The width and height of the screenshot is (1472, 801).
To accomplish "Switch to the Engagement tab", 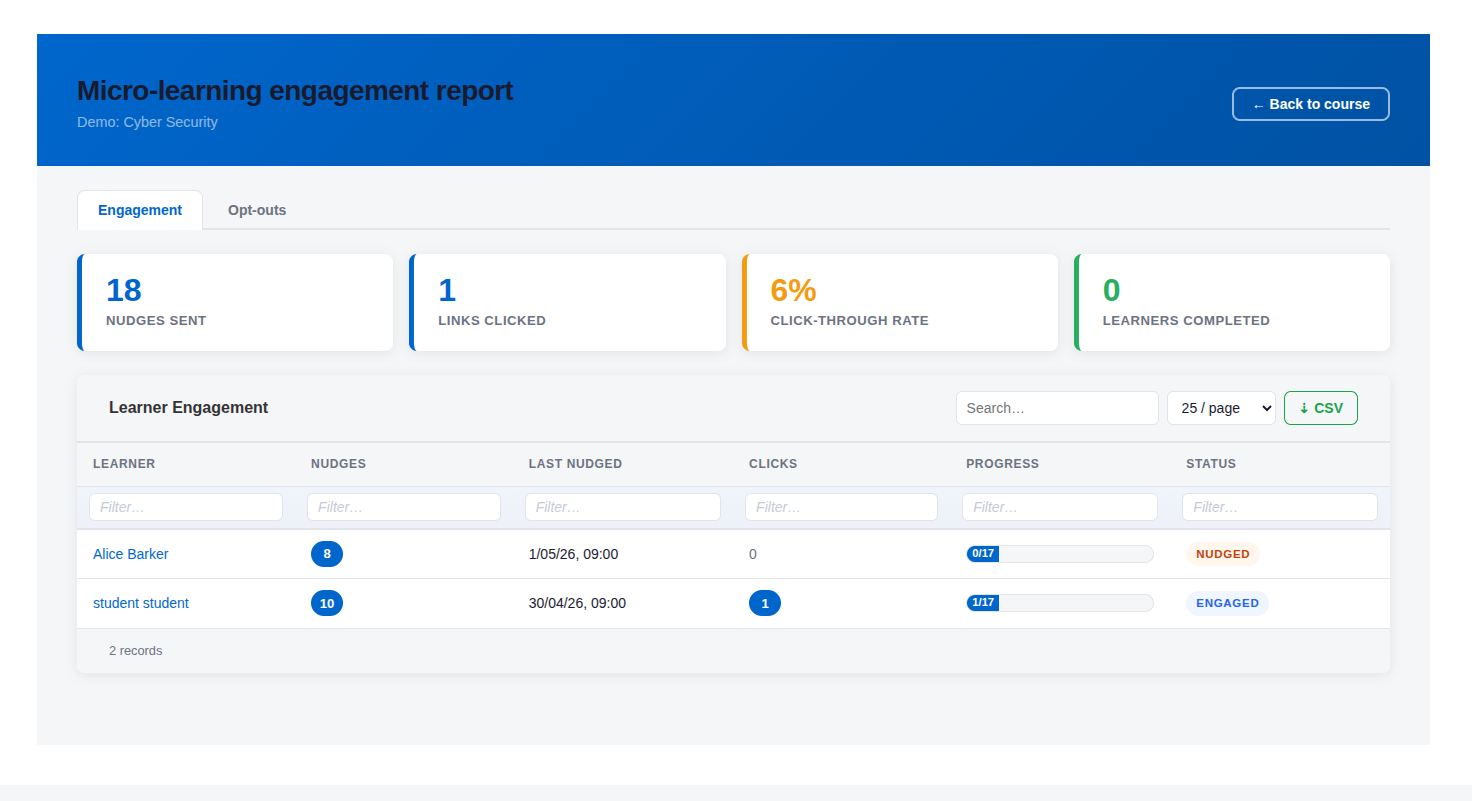I will coord(140,210).
